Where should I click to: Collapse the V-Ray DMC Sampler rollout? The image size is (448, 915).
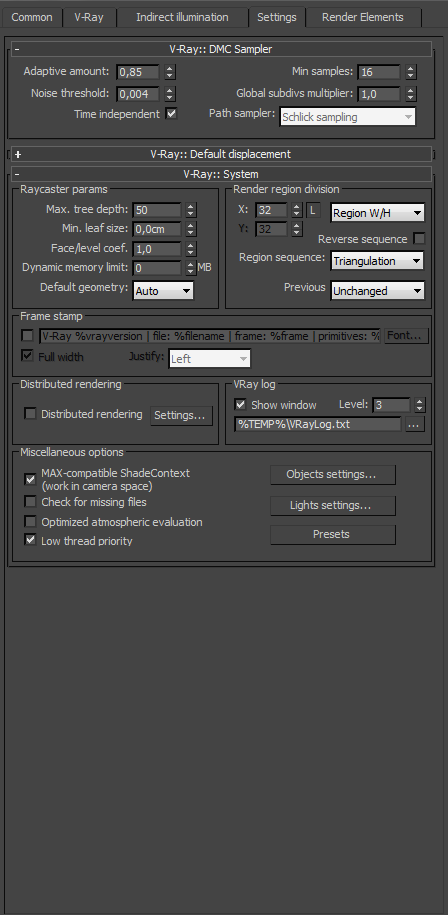(221, 49)
